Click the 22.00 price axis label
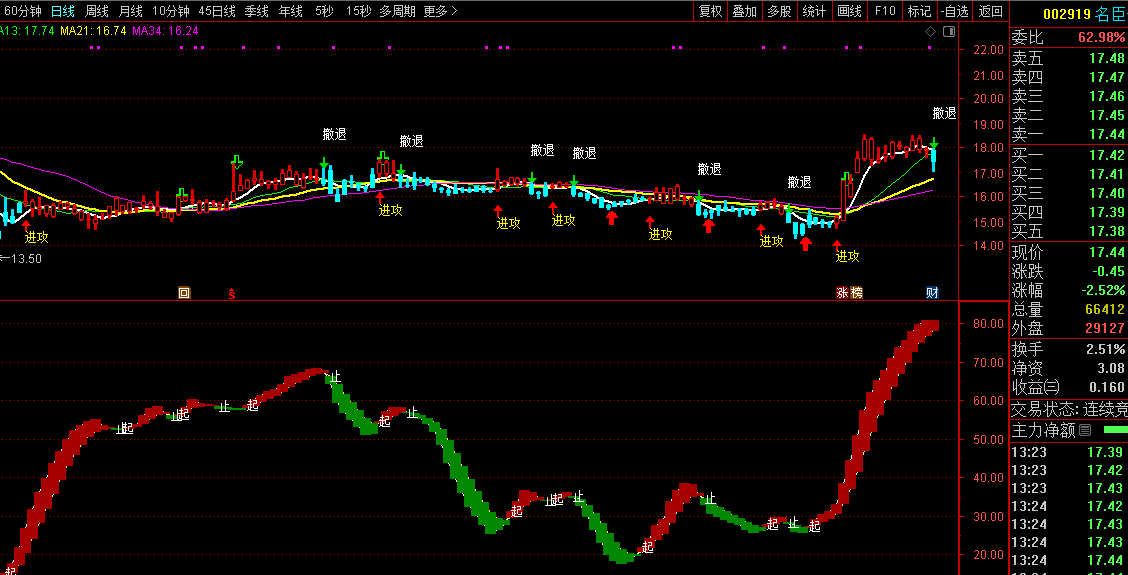Image resolution: width=1128 pixels, height=575 pixels. tap(986, 50)
